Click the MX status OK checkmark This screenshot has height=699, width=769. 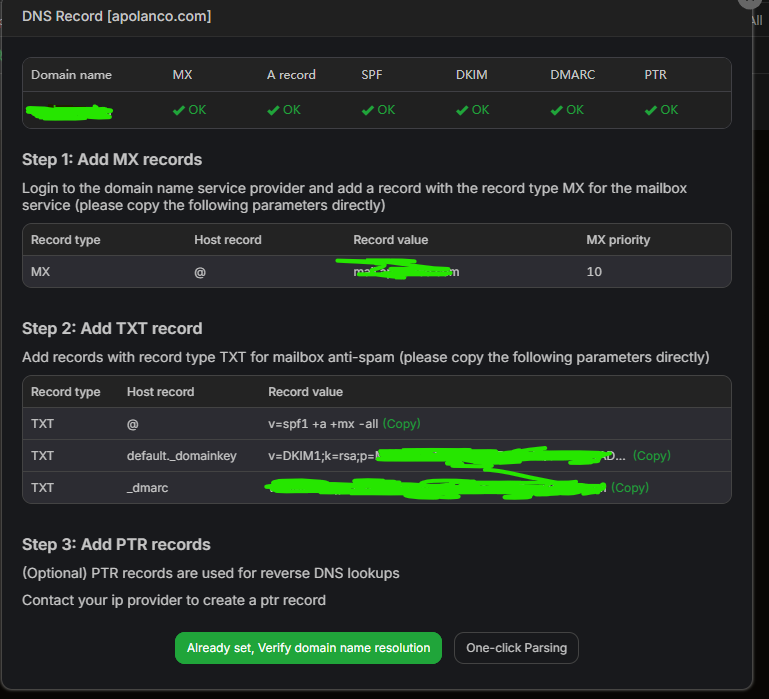179,110
